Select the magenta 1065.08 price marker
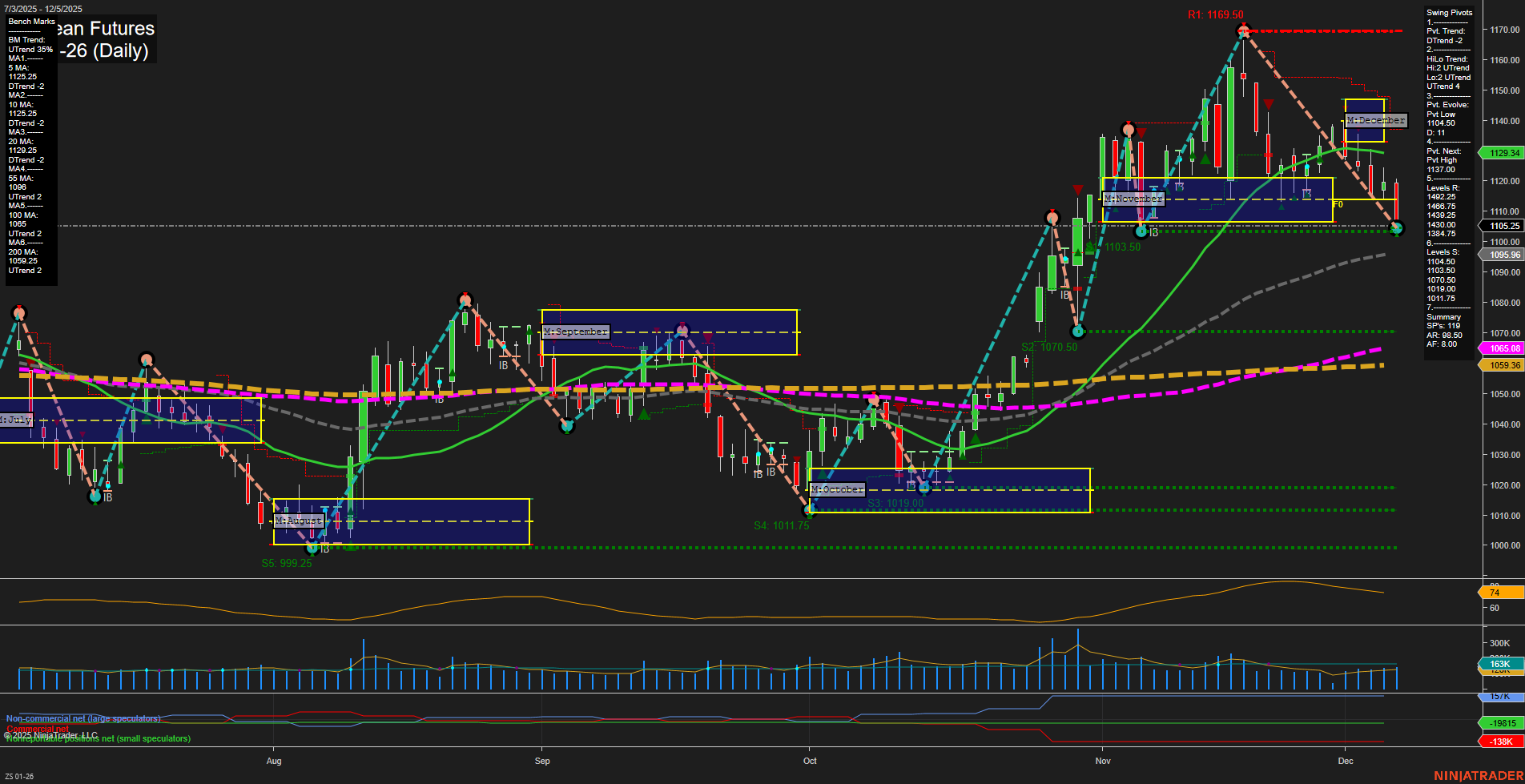The width and height of the screenshot is (1525, 784). (x=1500, y=348)
